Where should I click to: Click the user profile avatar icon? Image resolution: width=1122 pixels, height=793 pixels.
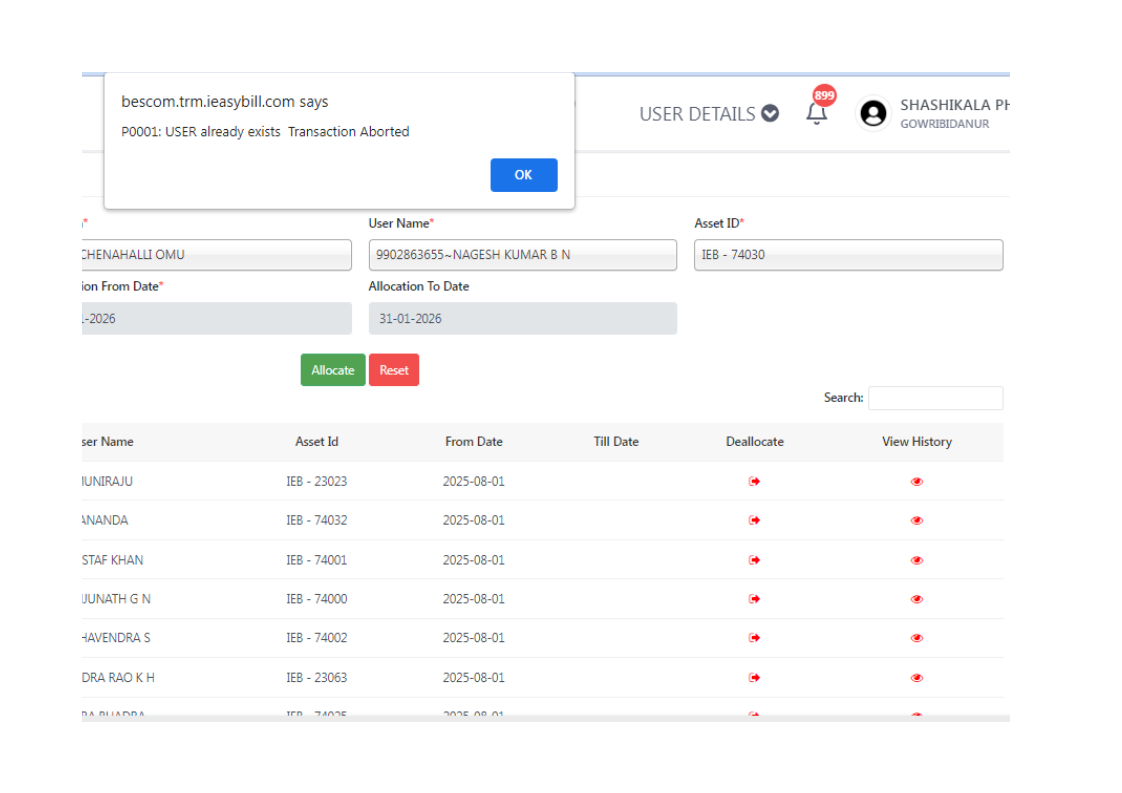pos(873,114)
